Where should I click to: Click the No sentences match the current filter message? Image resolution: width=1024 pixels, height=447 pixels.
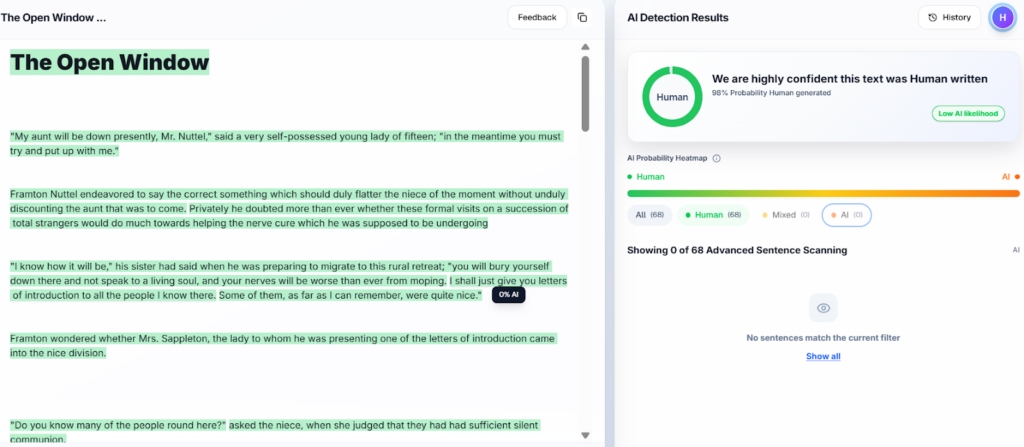click(823, 338)
